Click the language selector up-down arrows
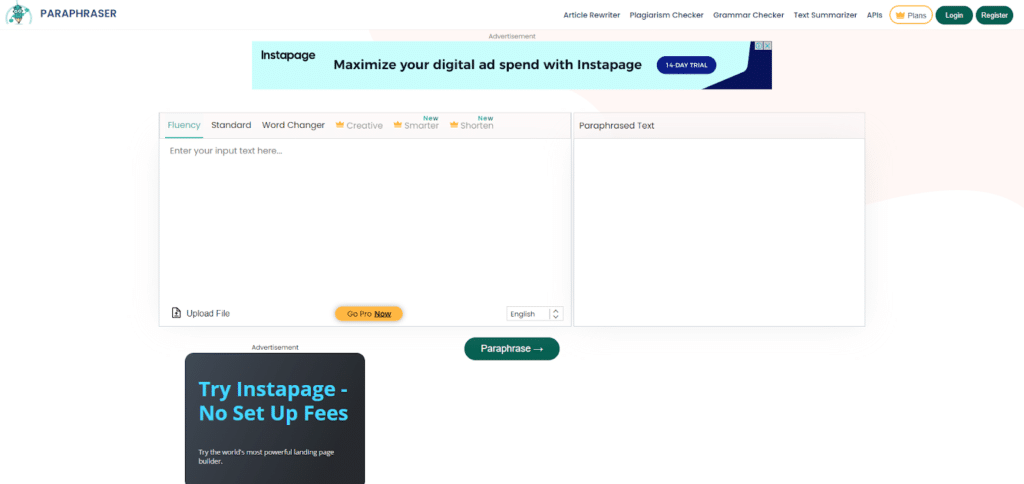This screenshot has height=484, width=1024. 556,314
